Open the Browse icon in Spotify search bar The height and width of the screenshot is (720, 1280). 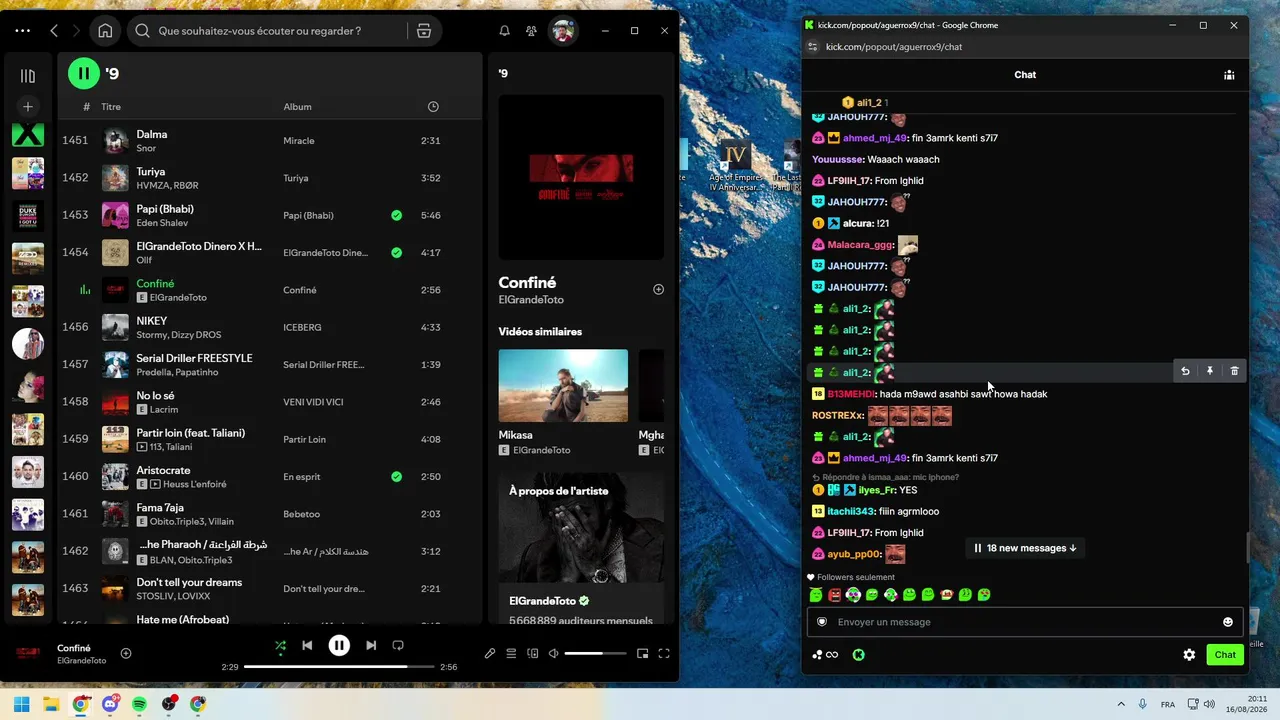point(424,31)
